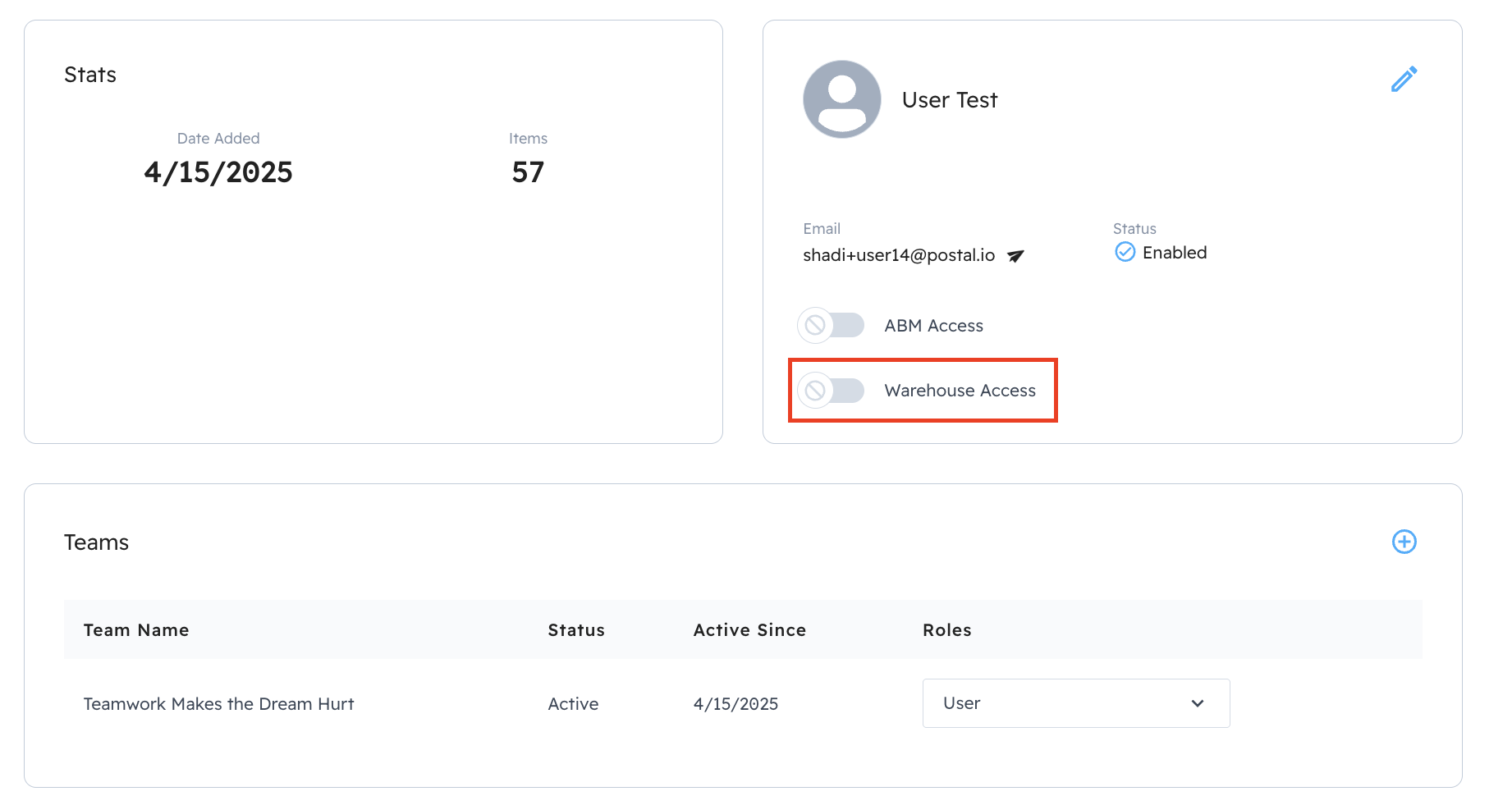Click the user avatar profile picture
1512x796 pixels.
point(841,99)
